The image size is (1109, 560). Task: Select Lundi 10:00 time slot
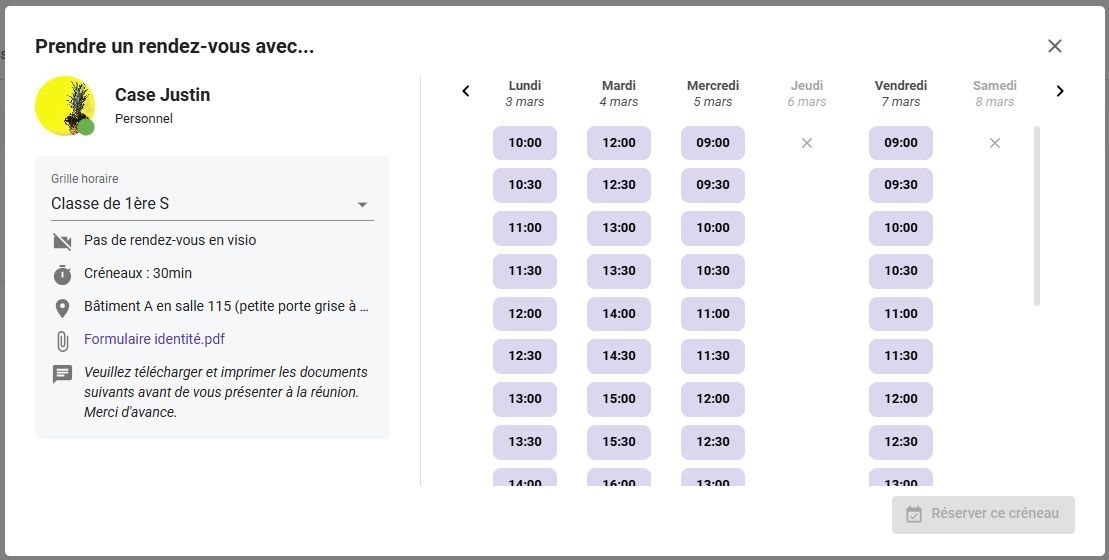coord(525,143)
